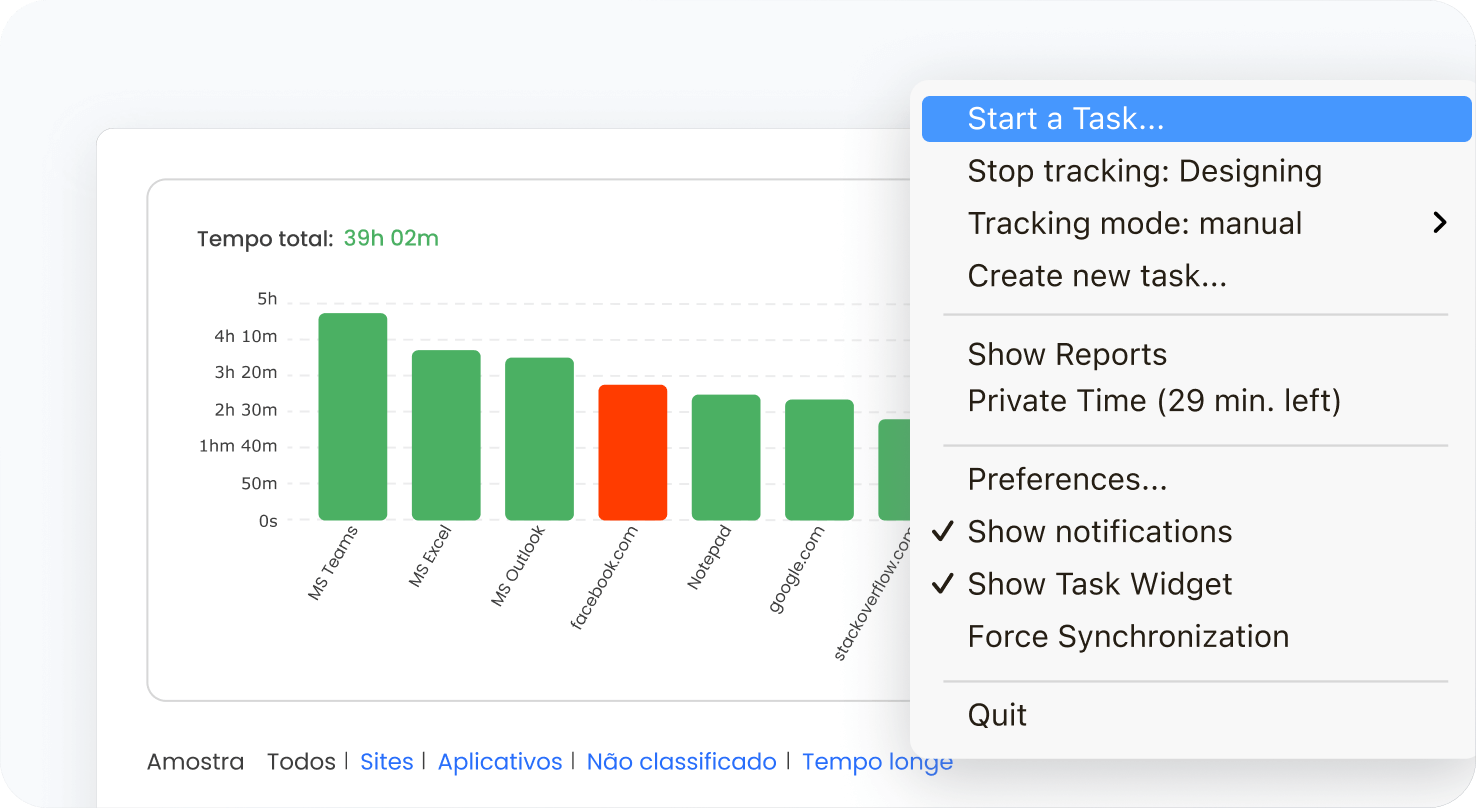The height and width of the screenshot is (808, 1476).
Task: Click Private Time (29 min. left)
Action: 1153,401
